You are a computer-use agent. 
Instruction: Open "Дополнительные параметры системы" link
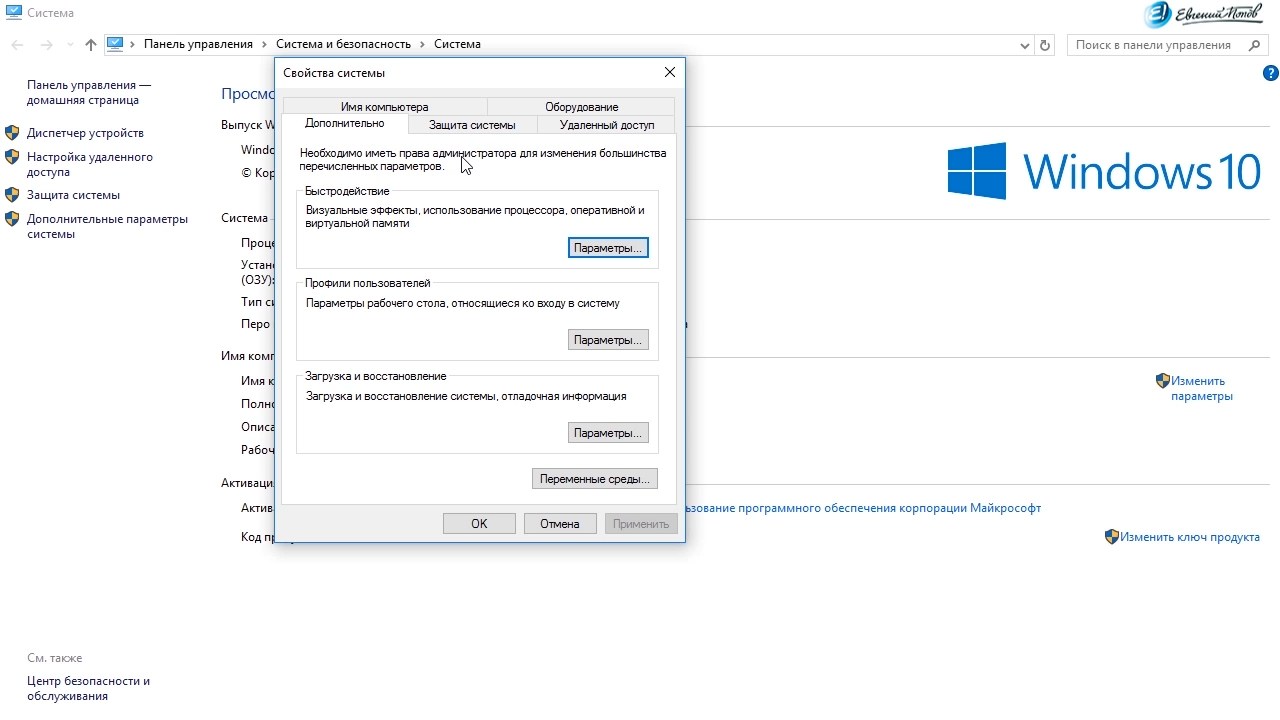point(107,226)
